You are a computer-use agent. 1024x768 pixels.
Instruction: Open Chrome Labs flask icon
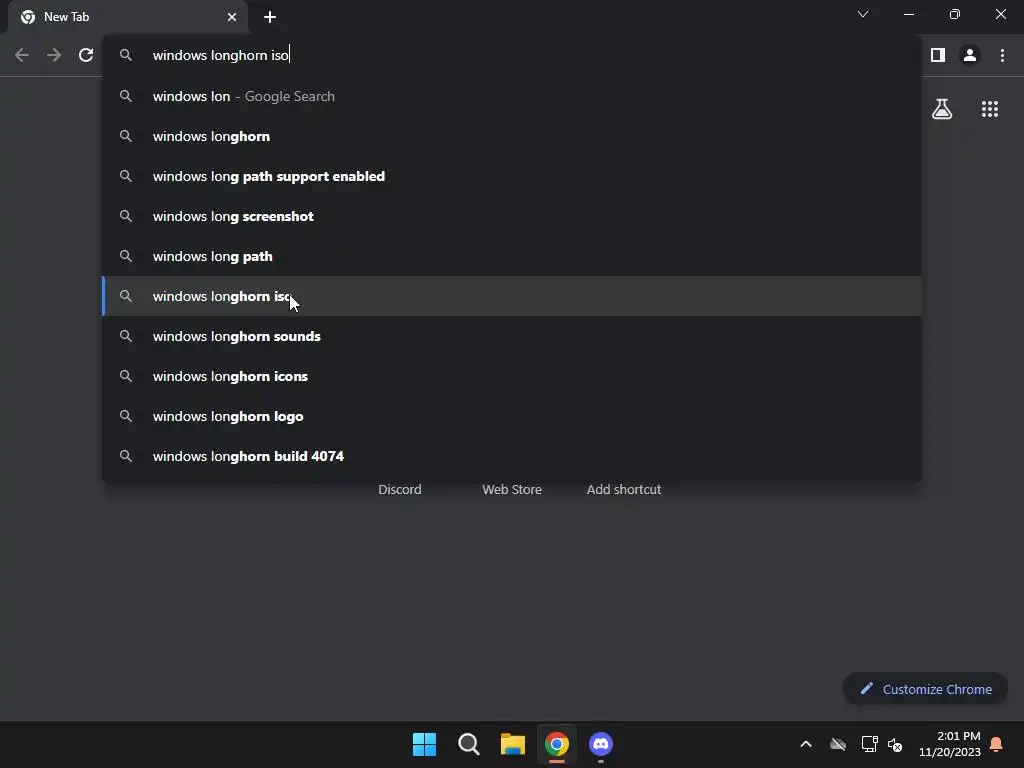pos(942,109)
